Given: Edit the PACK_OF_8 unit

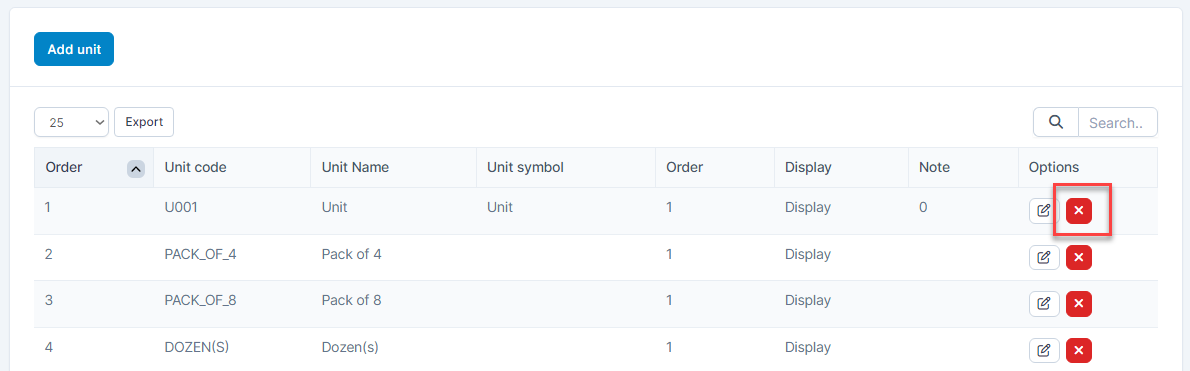Looking at the screenshot, I should 1044,304.
